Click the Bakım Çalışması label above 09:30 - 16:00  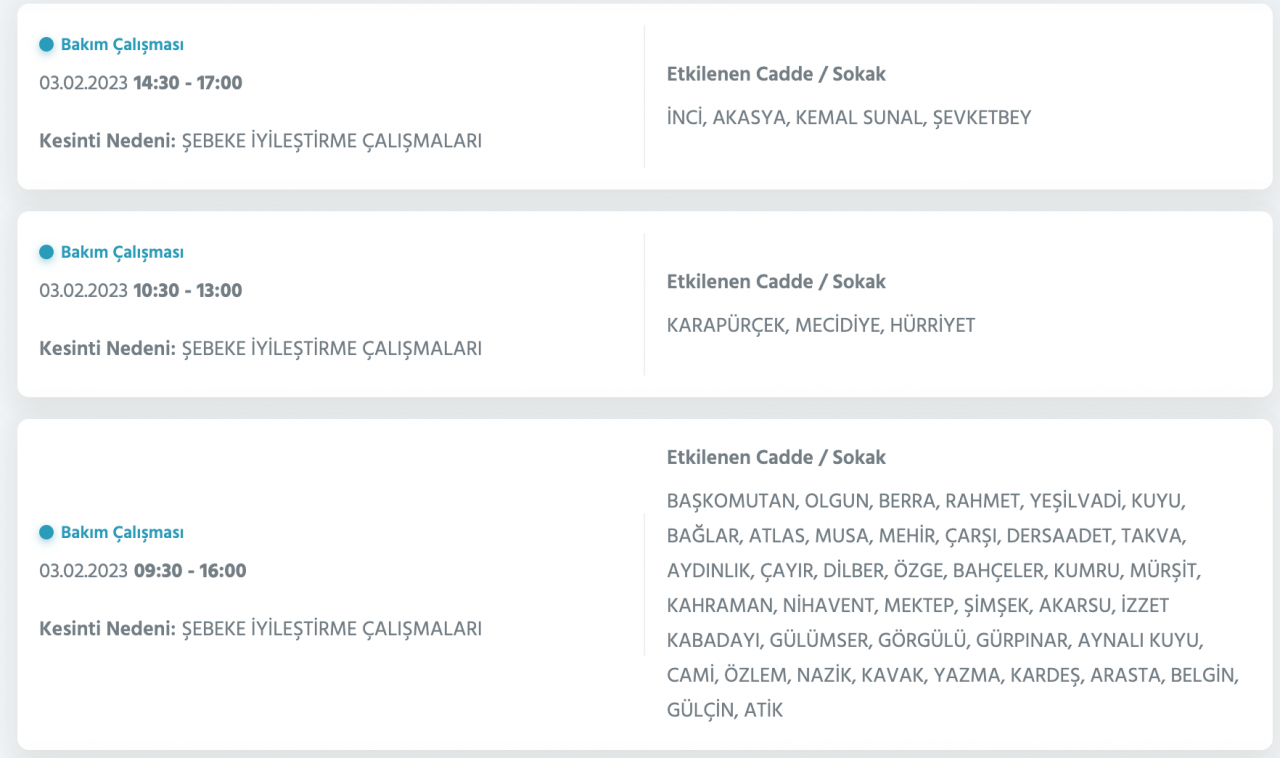click(122, 533)
